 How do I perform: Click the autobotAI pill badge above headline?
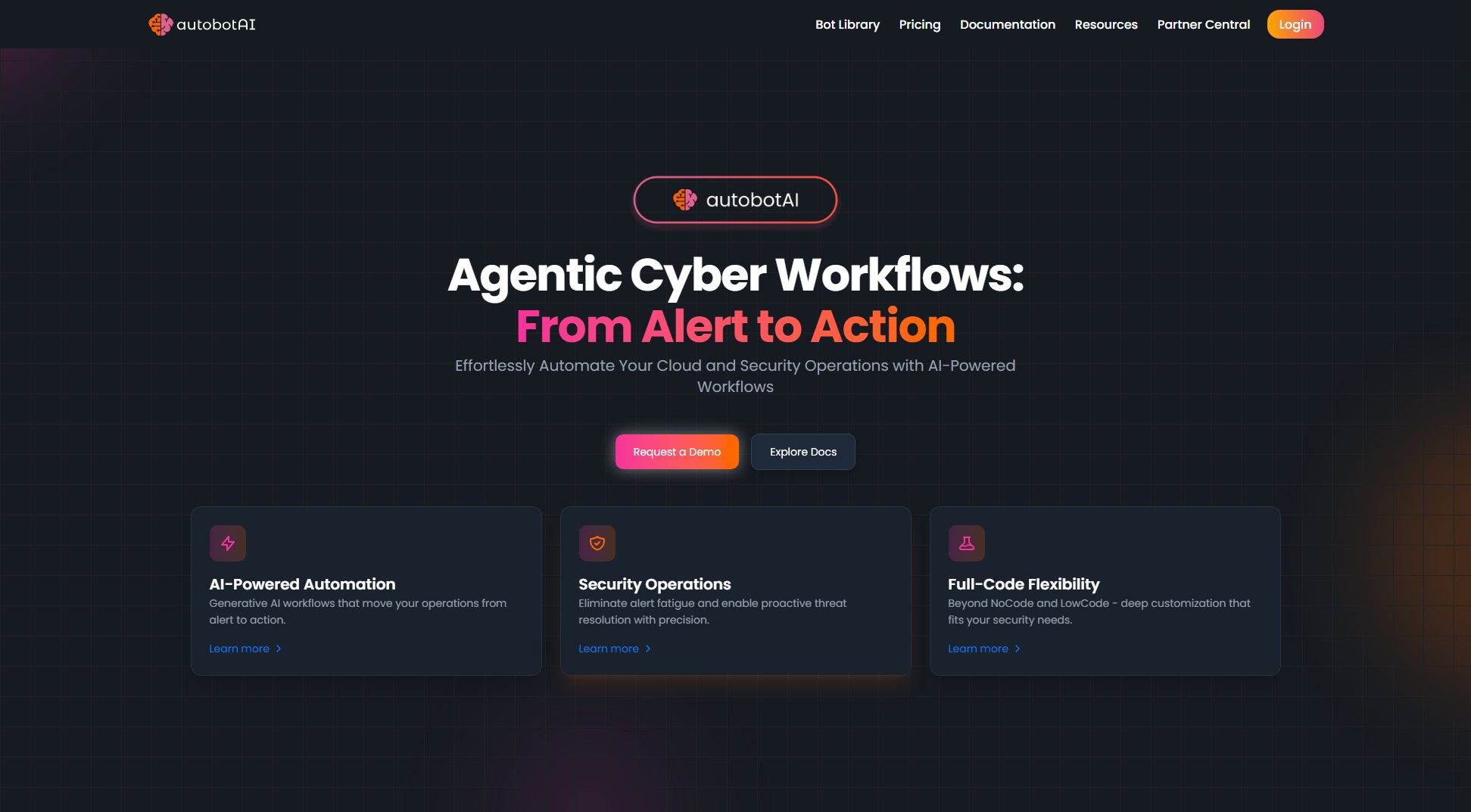pos(735,200)
